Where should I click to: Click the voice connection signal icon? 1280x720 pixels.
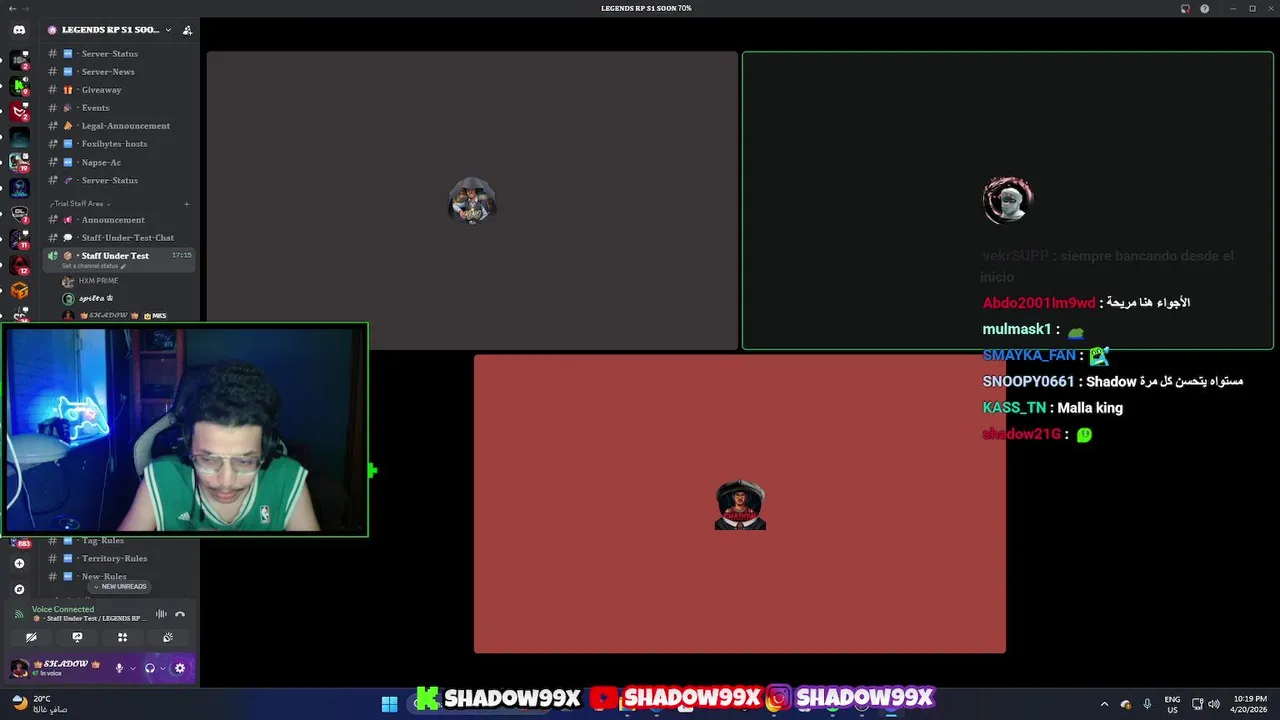pyautogui.click(x=18, y=614)
